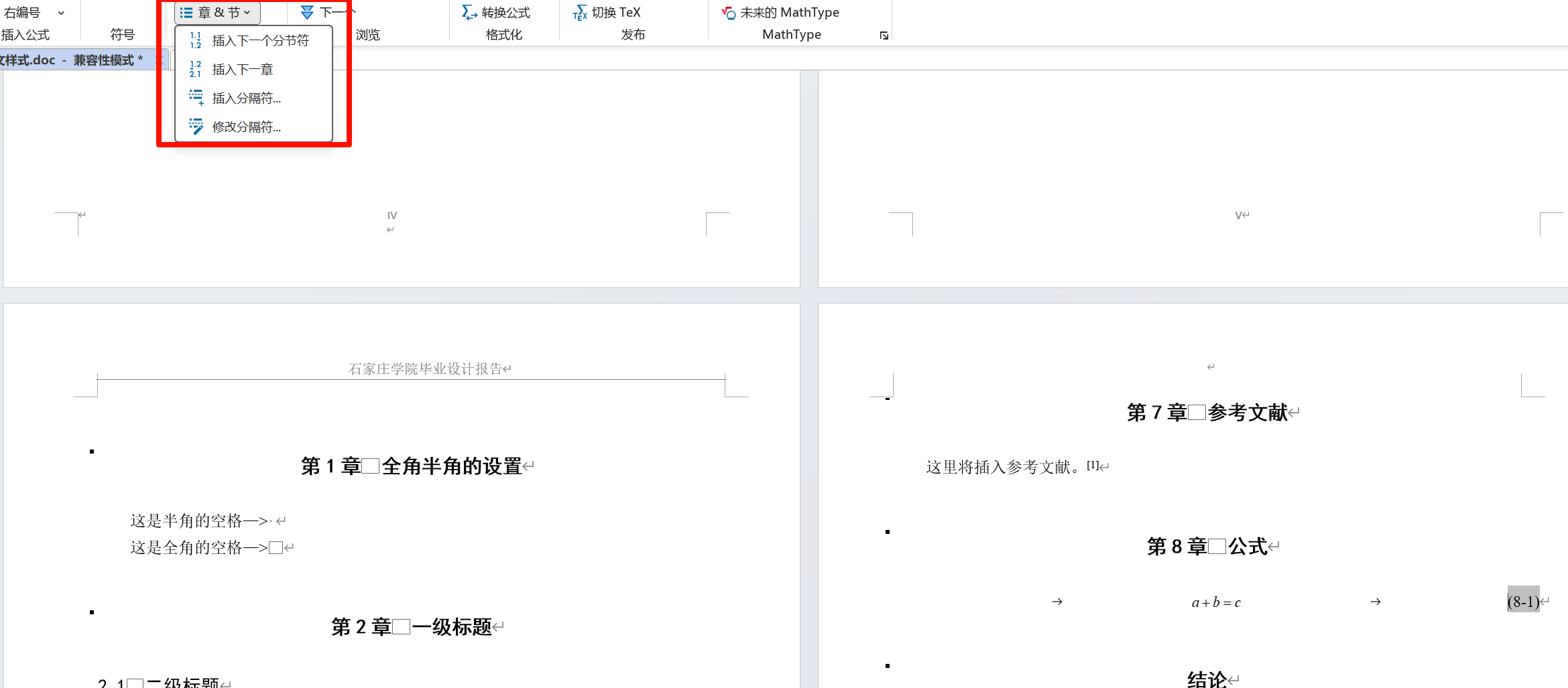Image resolution: width=1568 pixels, height=688 pixels.
Task: Expand the 右编号 dropdown arrow
Action: coord(61,13)
